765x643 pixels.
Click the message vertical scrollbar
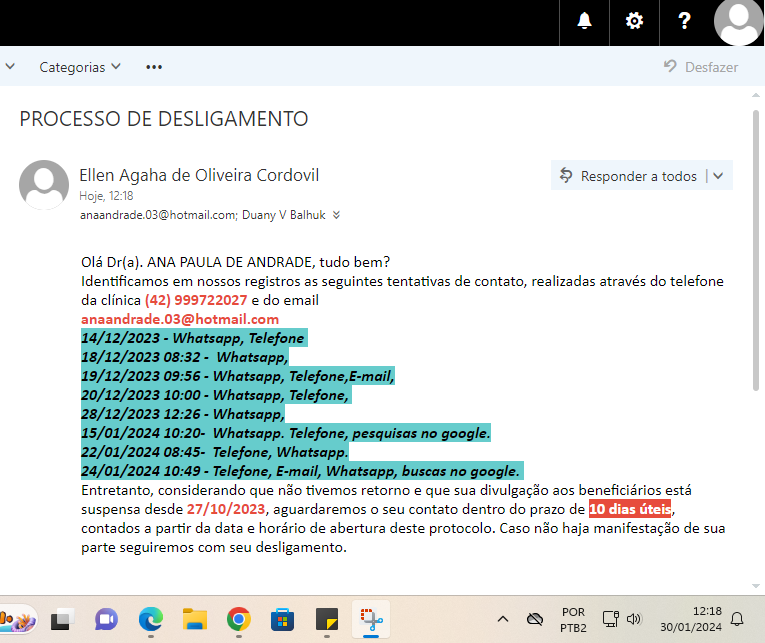[756, 250]
